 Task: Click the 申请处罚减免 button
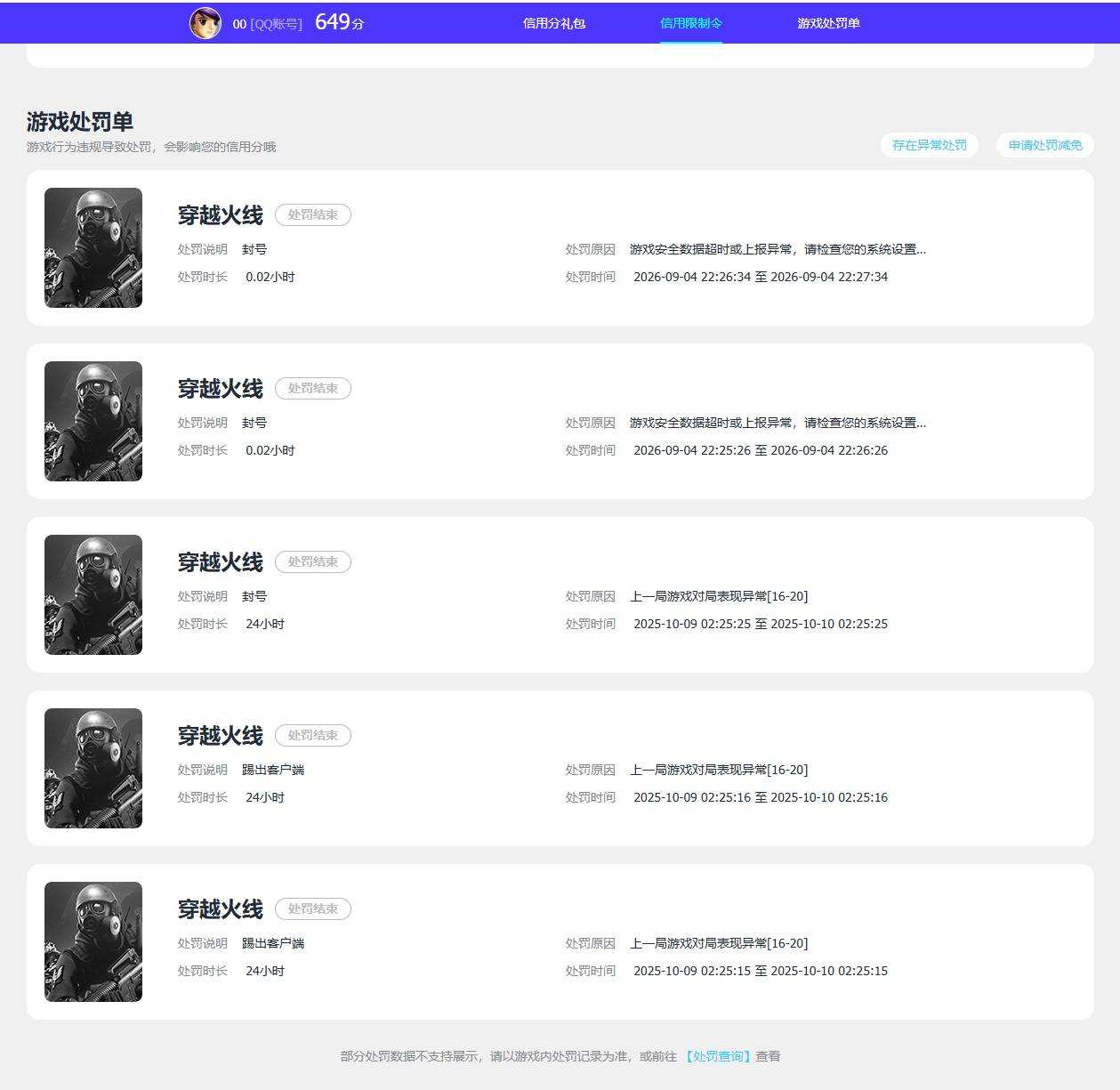pos(1045,145)
